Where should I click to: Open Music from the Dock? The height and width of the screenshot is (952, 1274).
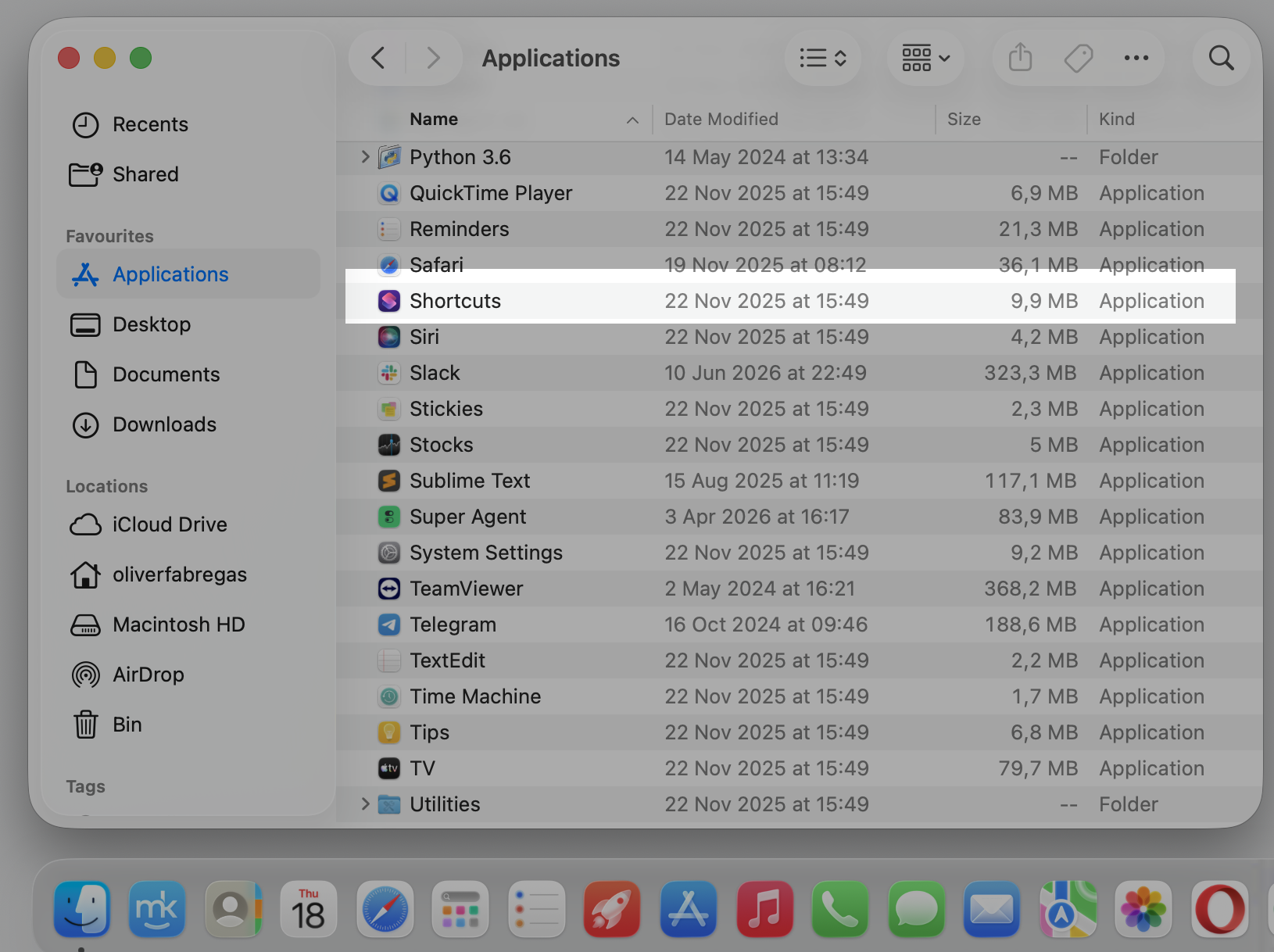click(x=764, y=908)
